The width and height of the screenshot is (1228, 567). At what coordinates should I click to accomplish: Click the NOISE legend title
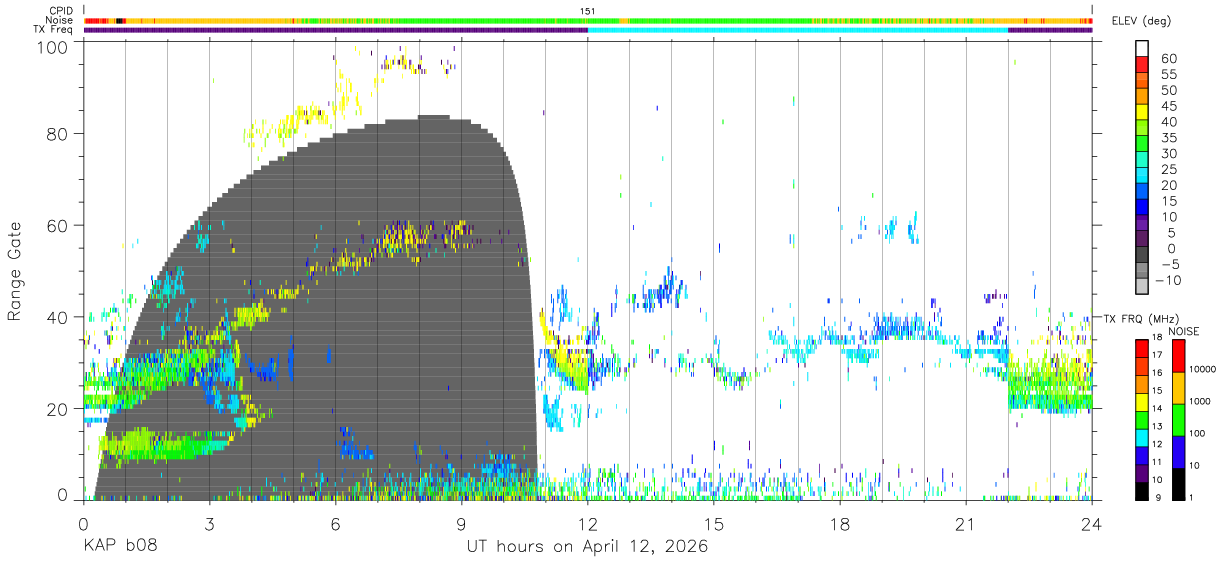[1184, 331]
